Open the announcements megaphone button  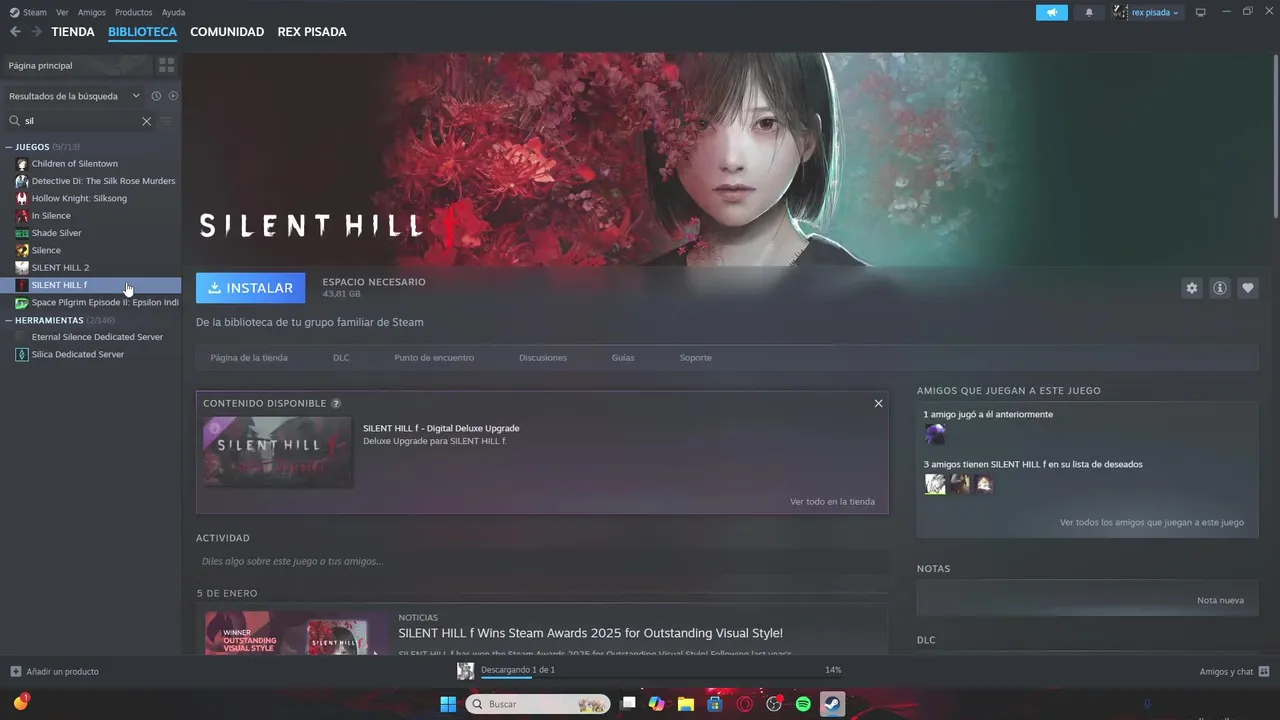click(1052, 12)
